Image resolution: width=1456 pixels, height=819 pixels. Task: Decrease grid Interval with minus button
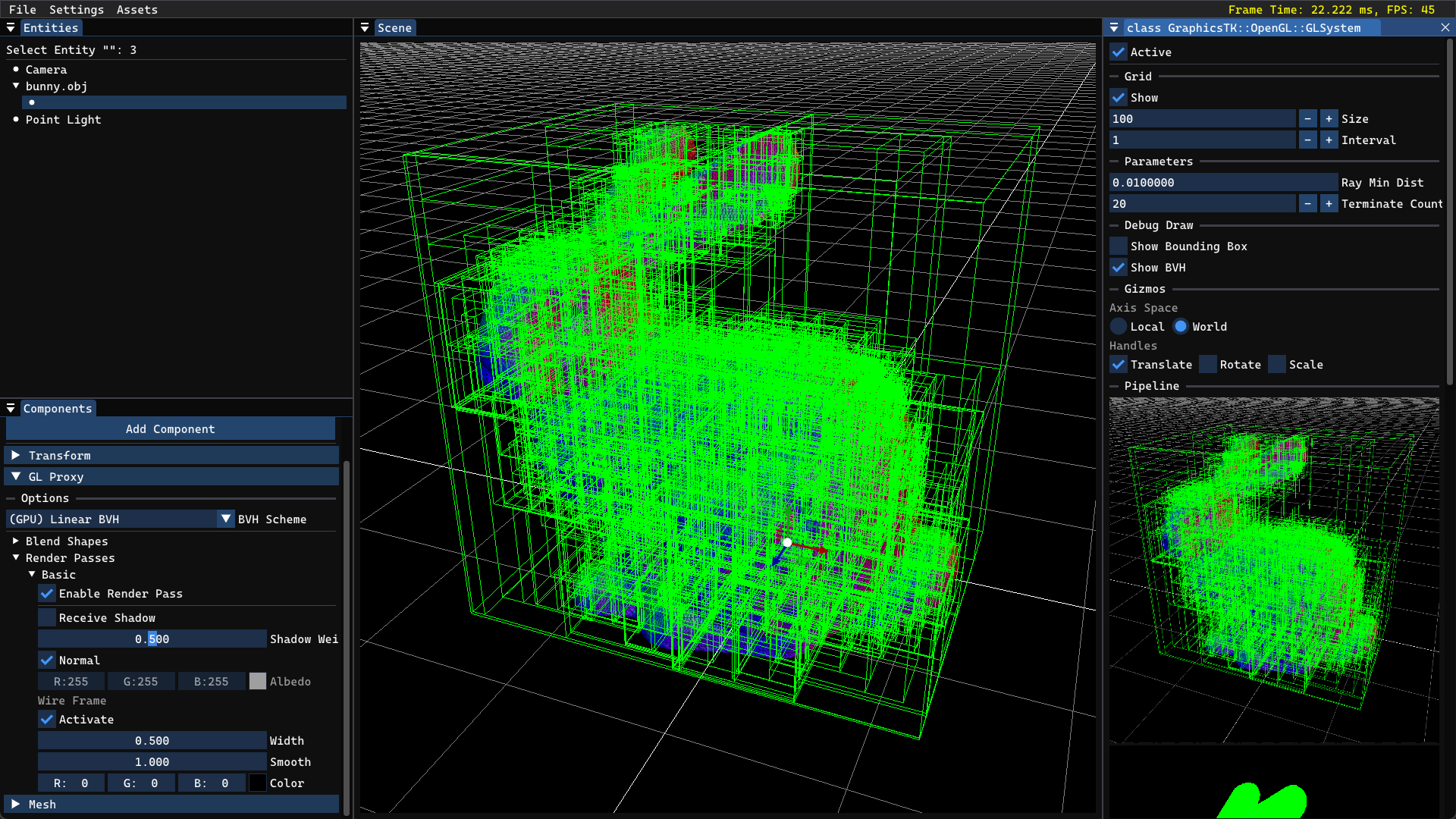[1307, 140]
